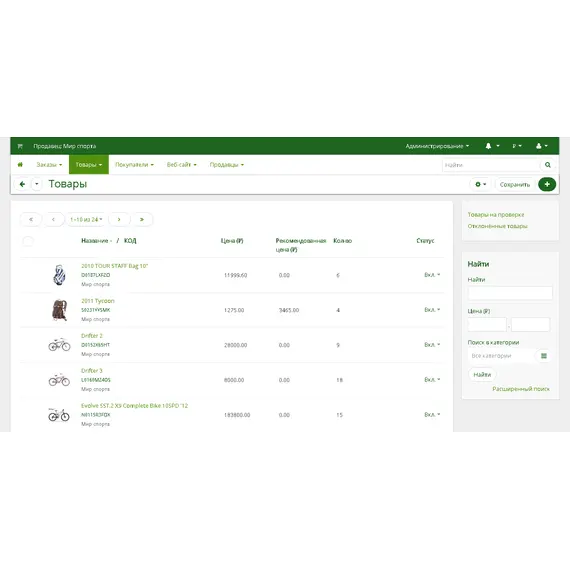570x570 pixels.
Task: Edit quantity 9 of Drifter 2
Action: (338, 345)
